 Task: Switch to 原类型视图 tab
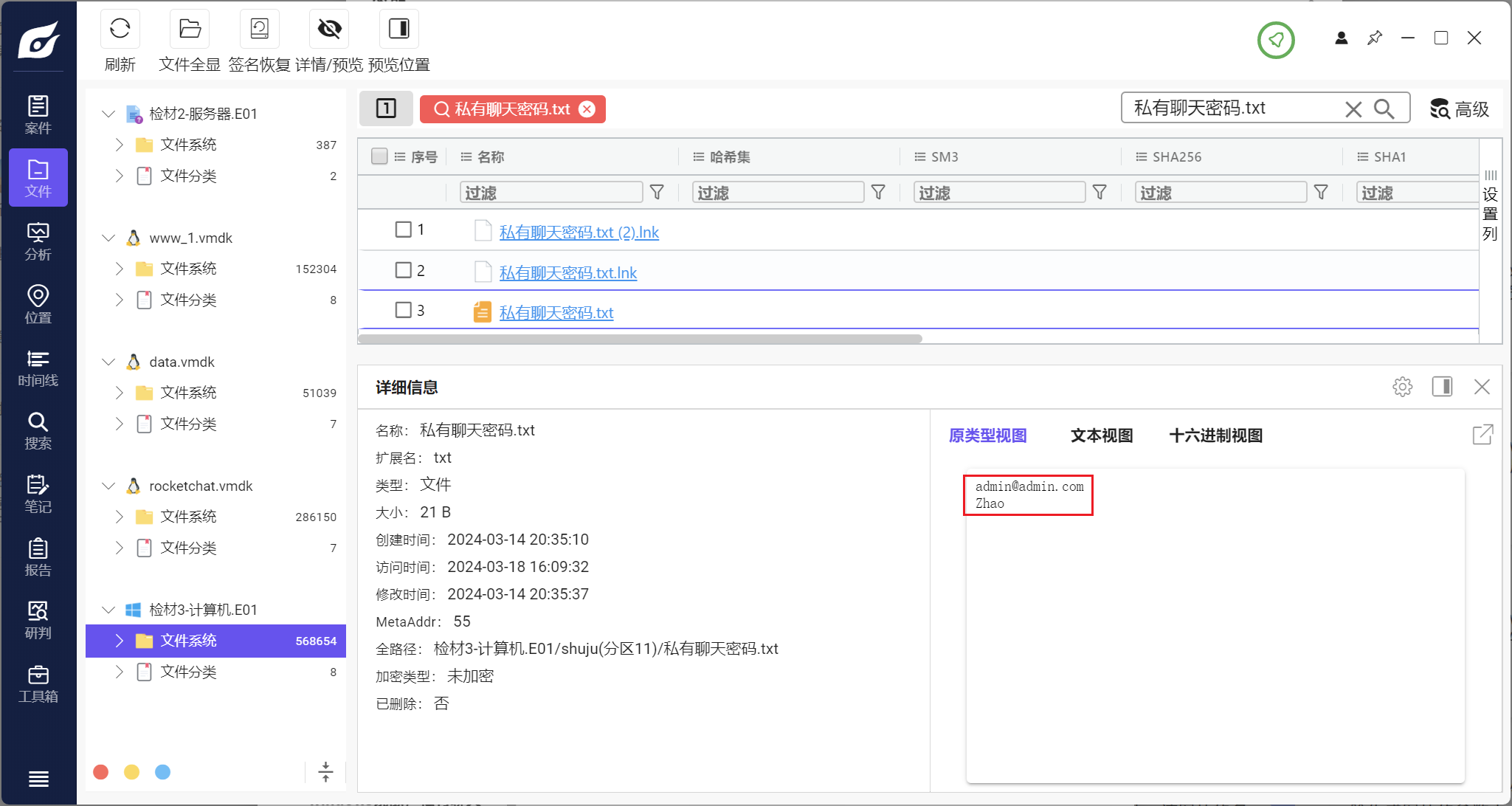pos(987,435)
